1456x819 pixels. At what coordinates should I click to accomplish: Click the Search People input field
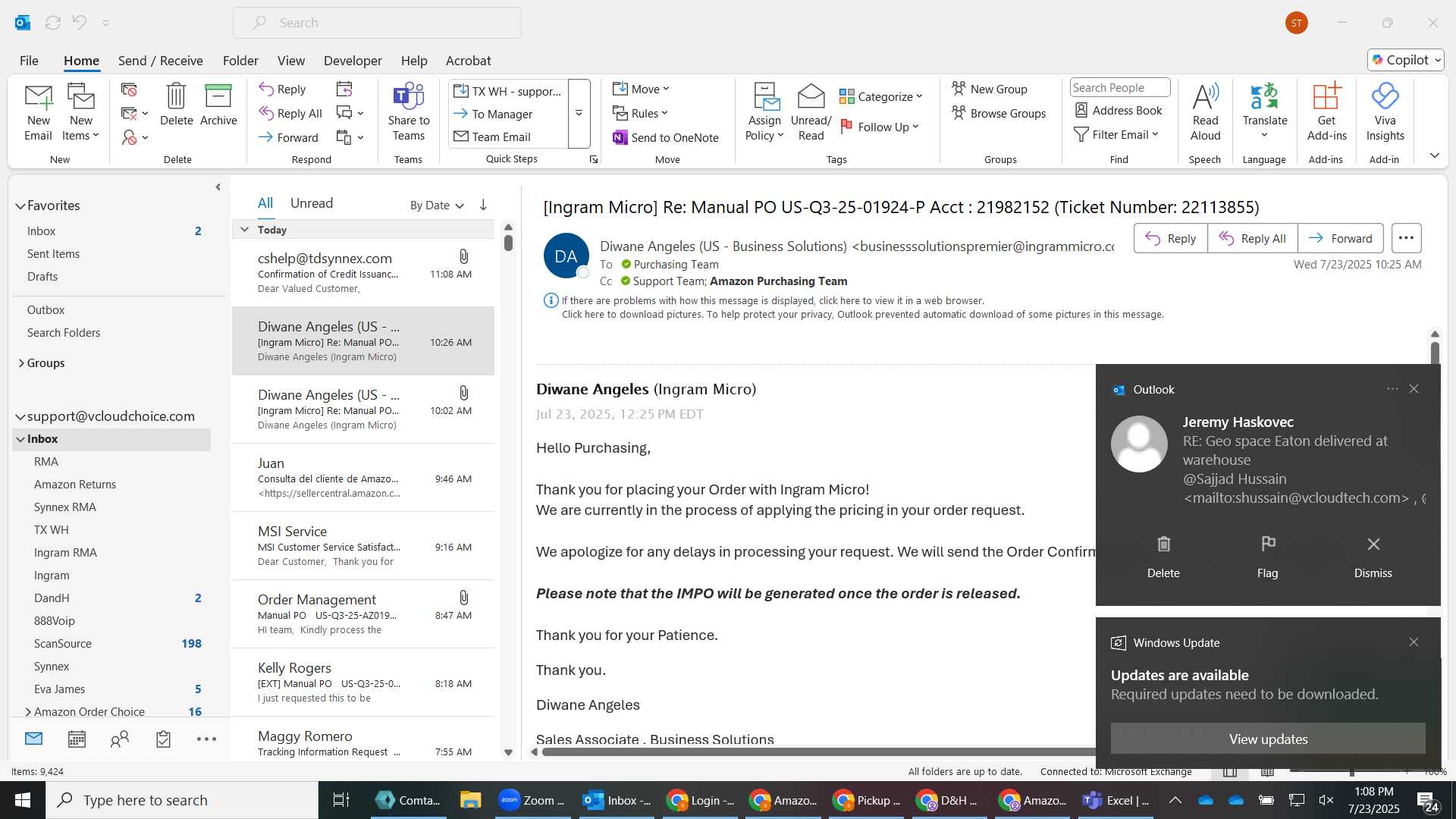pyautogui.click(x=1119, y=87)
